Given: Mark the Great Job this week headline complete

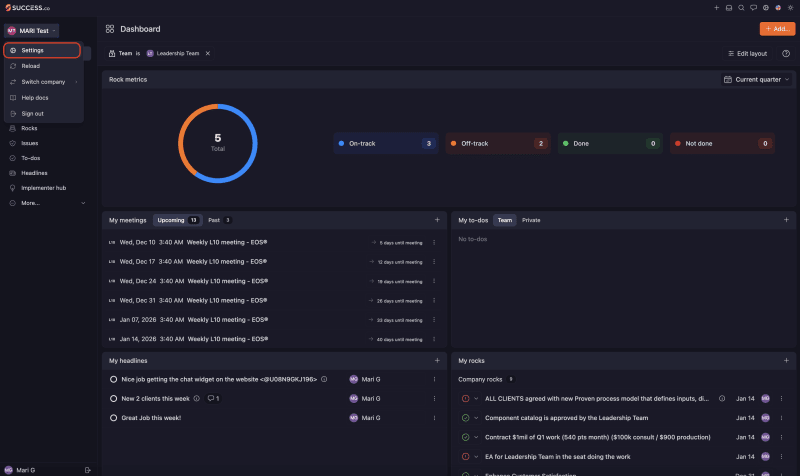Looking at the screenshot, I should pos(113,418).
